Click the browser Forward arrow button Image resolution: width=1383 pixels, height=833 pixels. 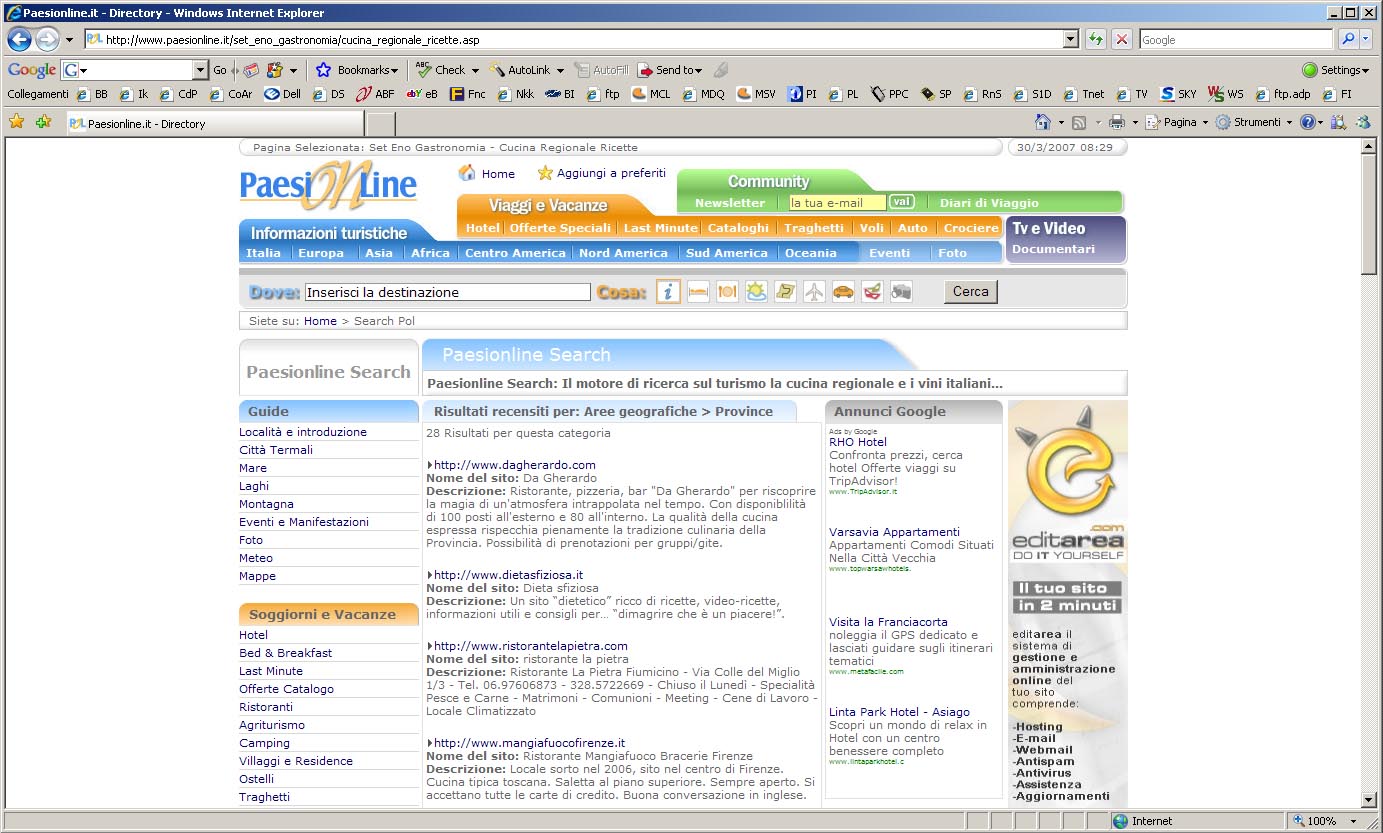(x=47, y=40)
